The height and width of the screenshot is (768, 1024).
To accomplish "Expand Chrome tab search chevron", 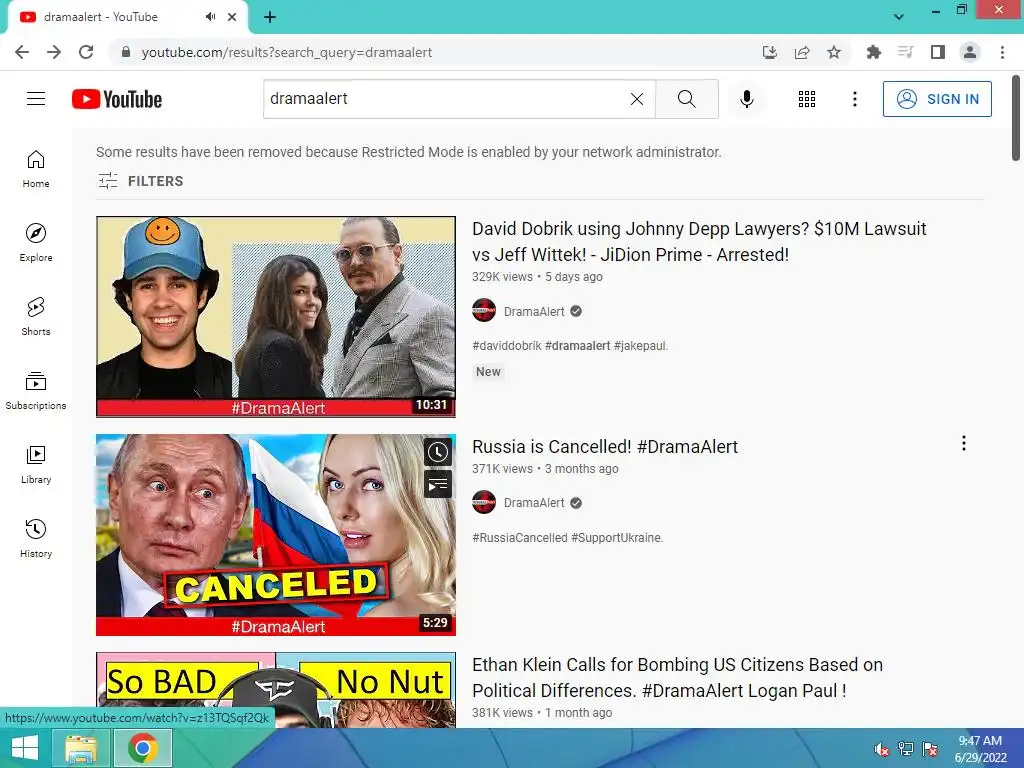I will pyautogui.click(x=899, y=17).
